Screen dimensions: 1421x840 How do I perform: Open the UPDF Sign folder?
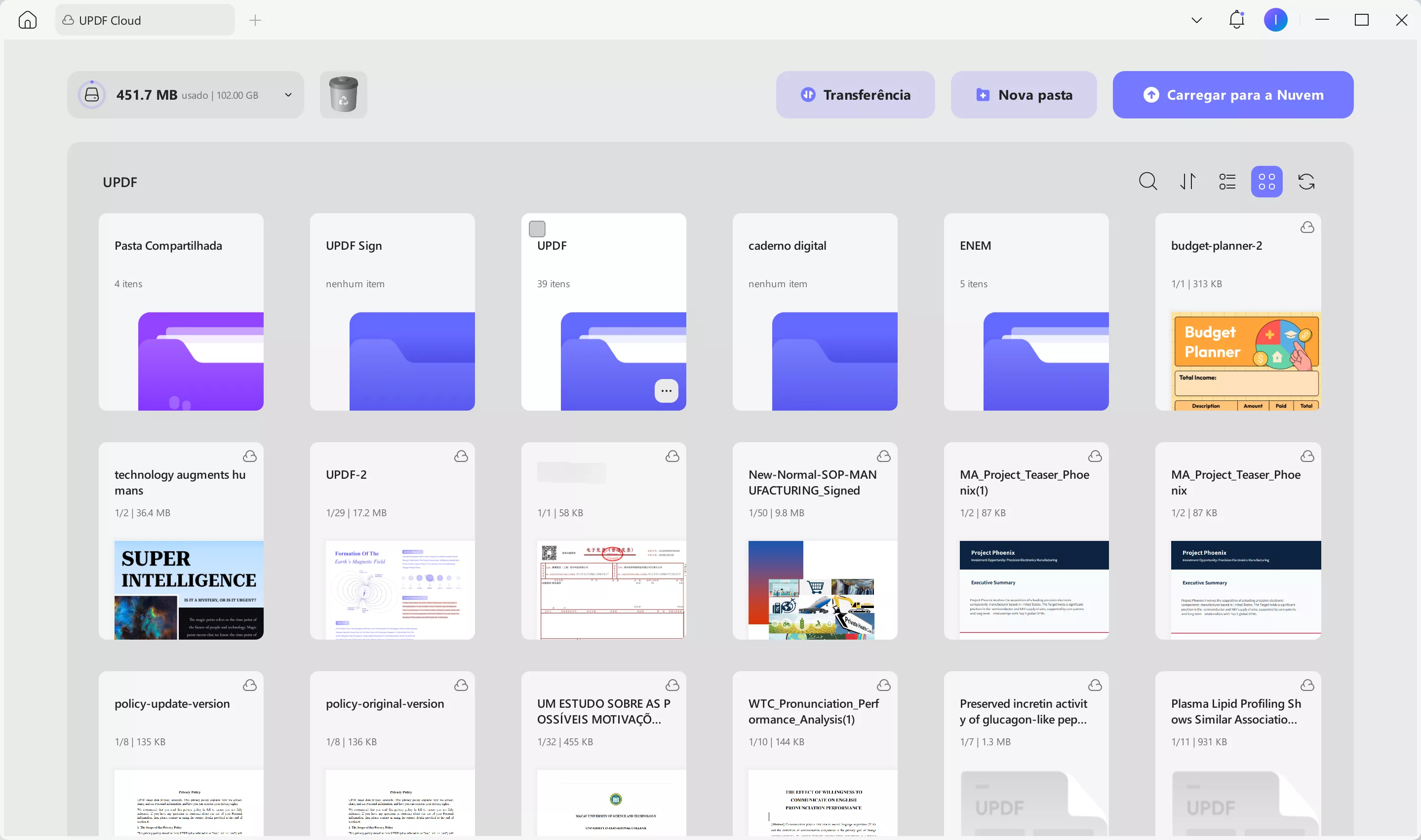click(x=393, y=312)
